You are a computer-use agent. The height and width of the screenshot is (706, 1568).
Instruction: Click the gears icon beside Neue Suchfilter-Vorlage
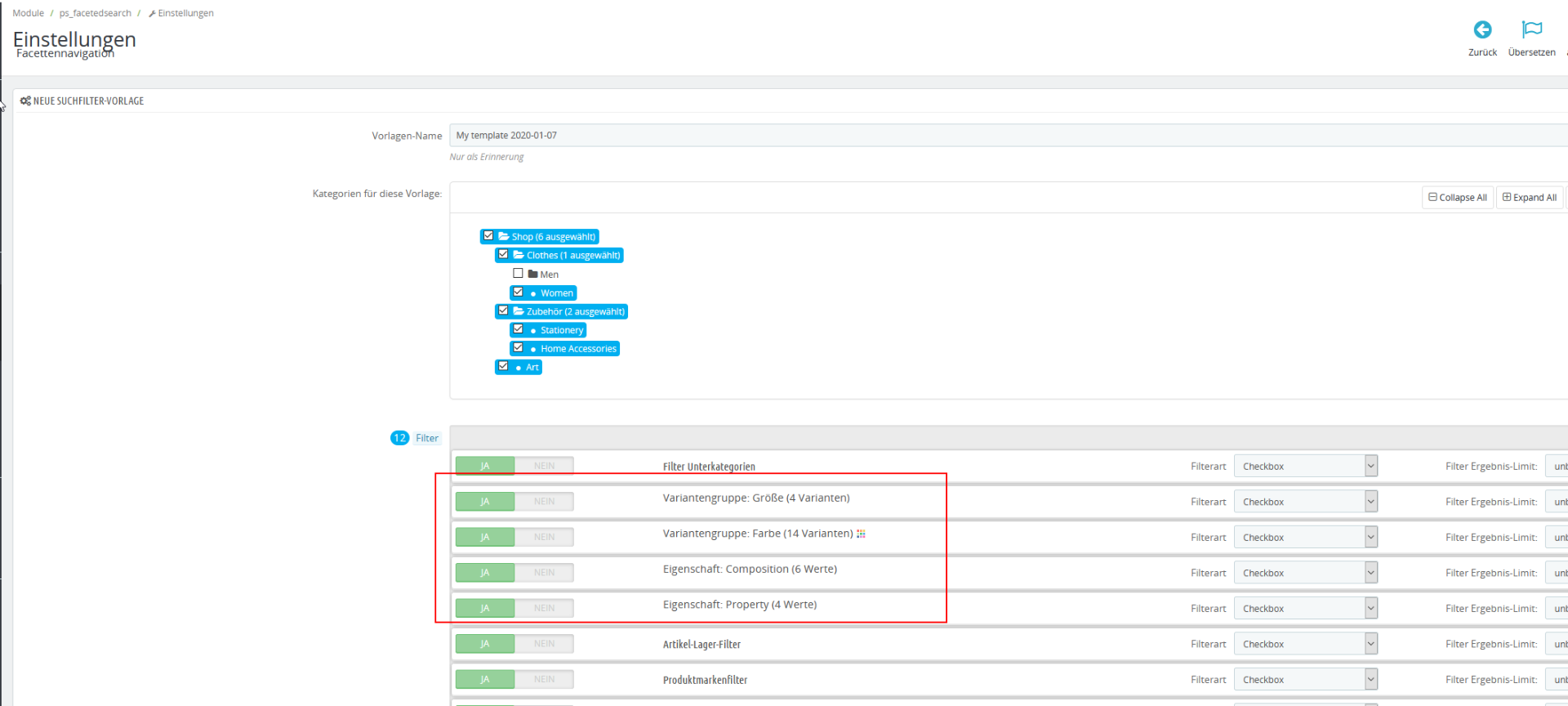25,101
